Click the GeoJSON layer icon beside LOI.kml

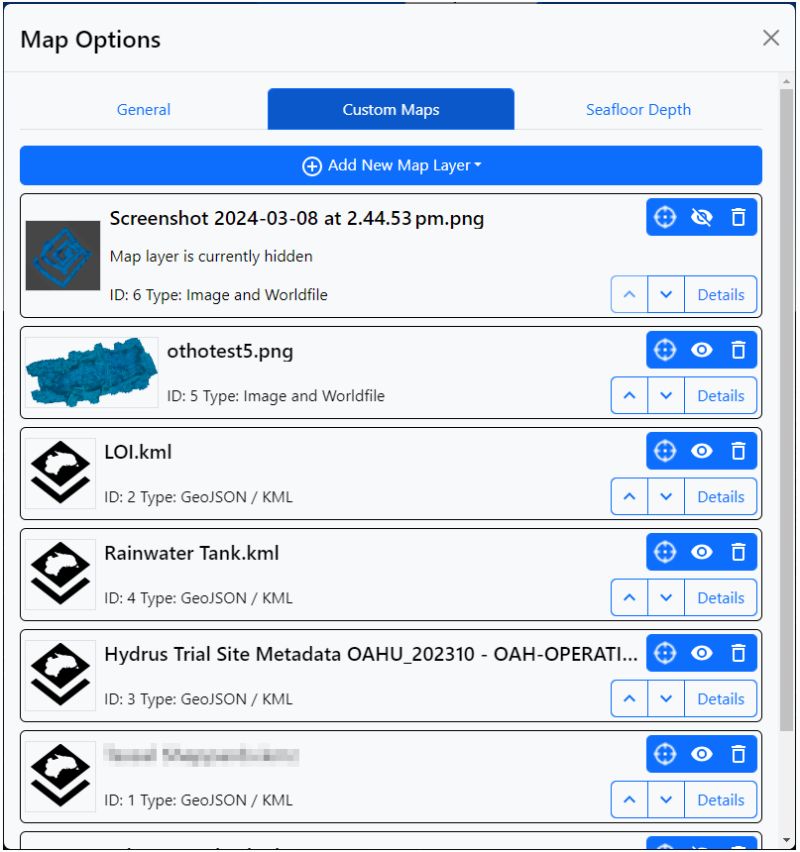[x=60, y=470]
